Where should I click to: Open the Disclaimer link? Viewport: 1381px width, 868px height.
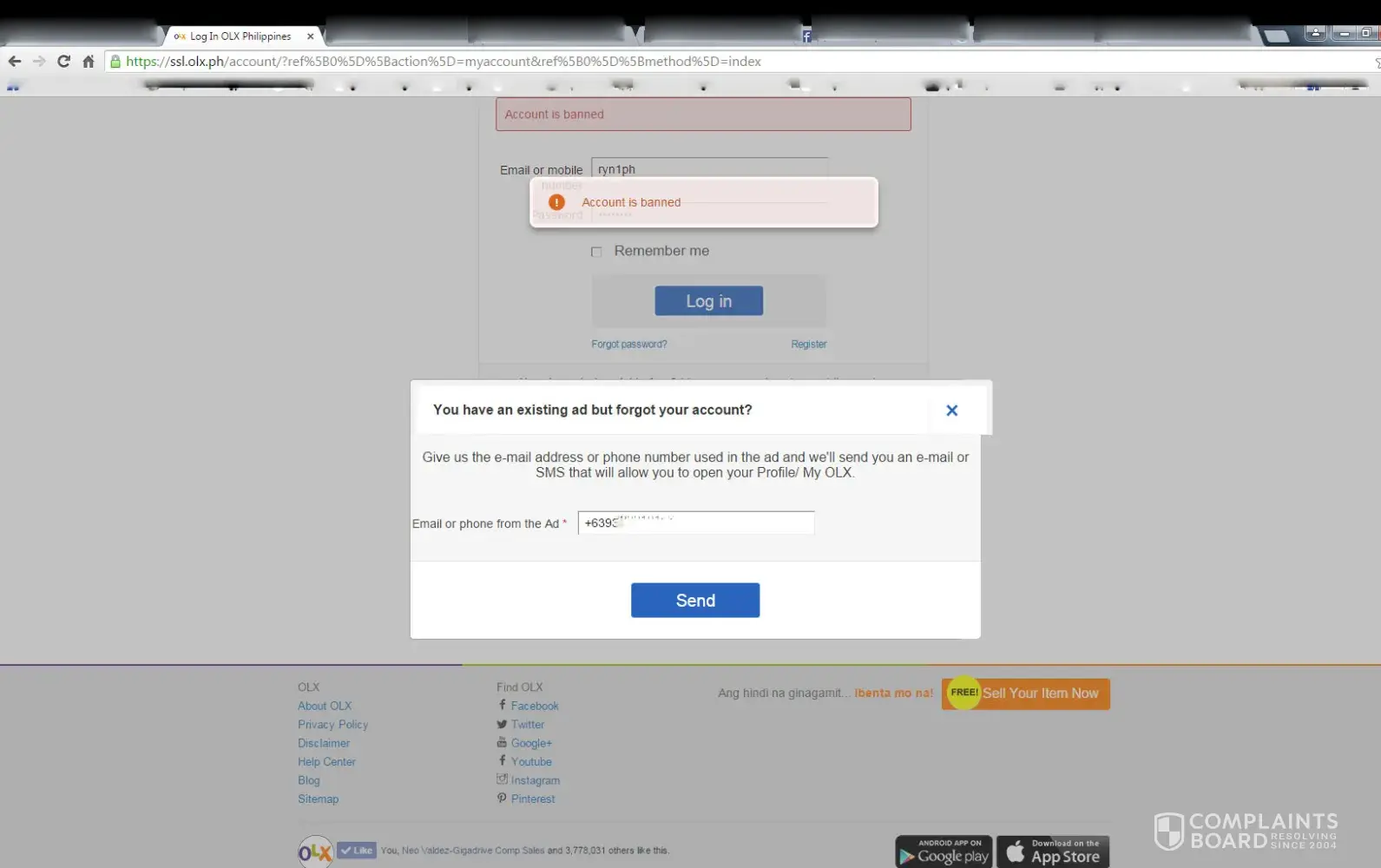[x=324, y=743]
